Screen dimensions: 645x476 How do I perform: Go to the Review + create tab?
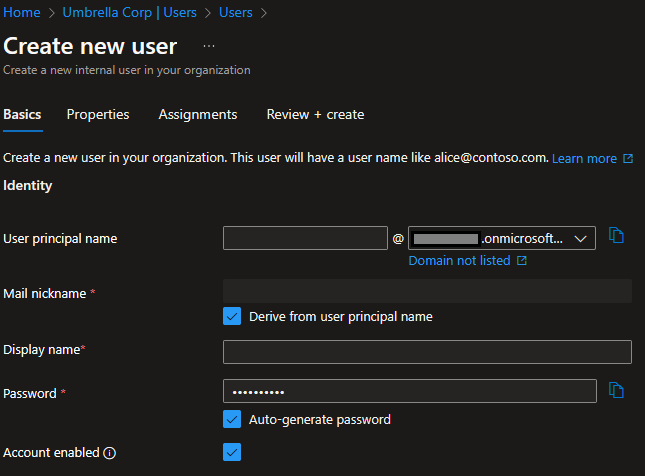tap(315, 114)
